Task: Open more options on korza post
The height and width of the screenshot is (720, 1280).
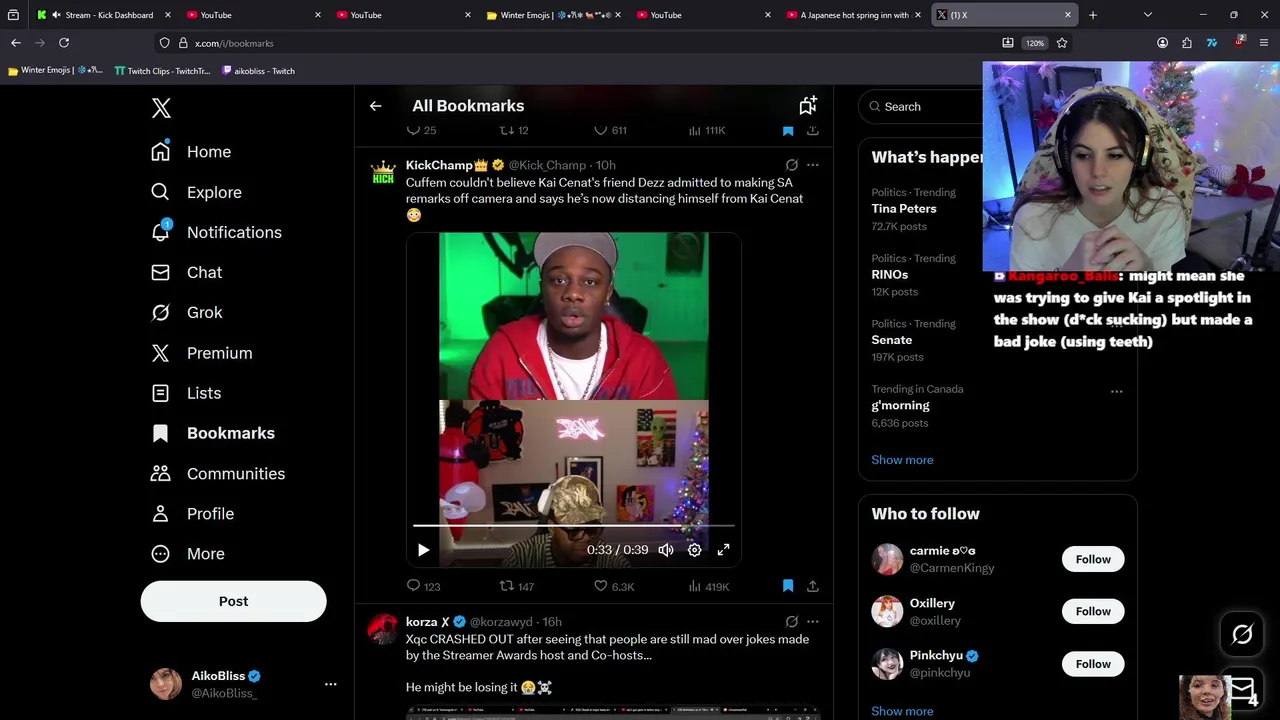Action: pos(812,622)
